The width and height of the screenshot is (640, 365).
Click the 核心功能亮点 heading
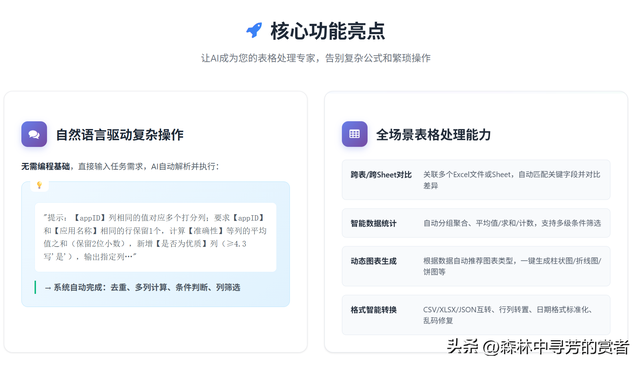pyautogui.click(x=327, y=31)
